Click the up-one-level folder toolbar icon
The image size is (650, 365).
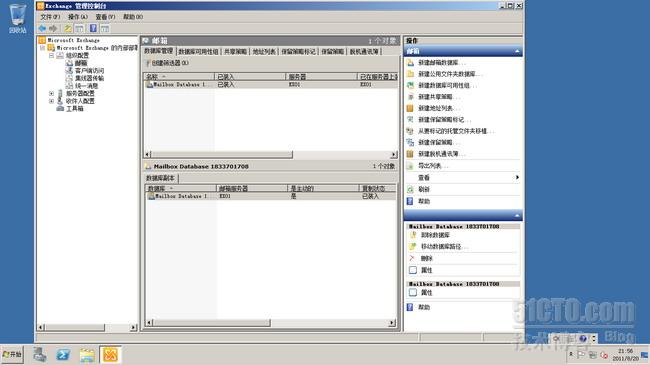point(68,28)
